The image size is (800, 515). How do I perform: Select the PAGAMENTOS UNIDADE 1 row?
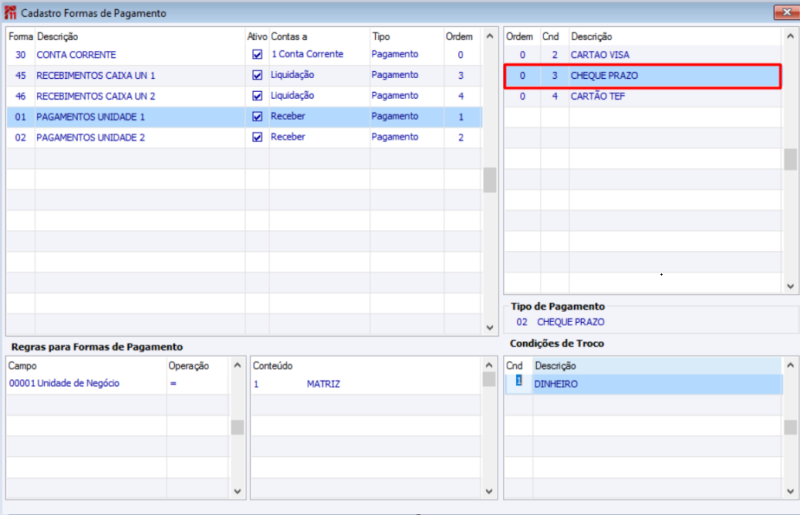[244, 117]
